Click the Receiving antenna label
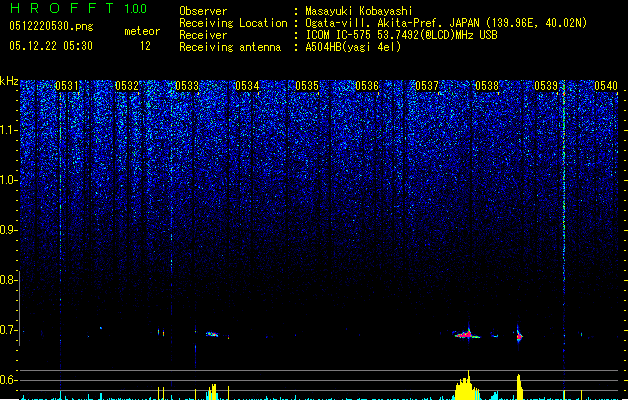The image size is (629, 400). tap(230, 47)
